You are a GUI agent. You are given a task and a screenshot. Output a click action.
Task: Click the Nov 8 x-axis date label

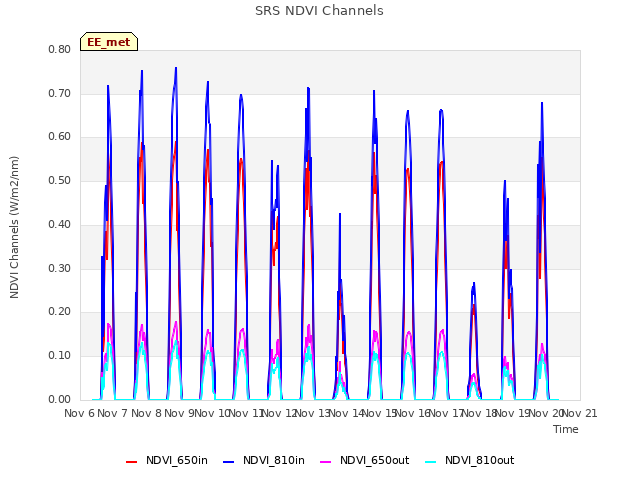point(146,413)
